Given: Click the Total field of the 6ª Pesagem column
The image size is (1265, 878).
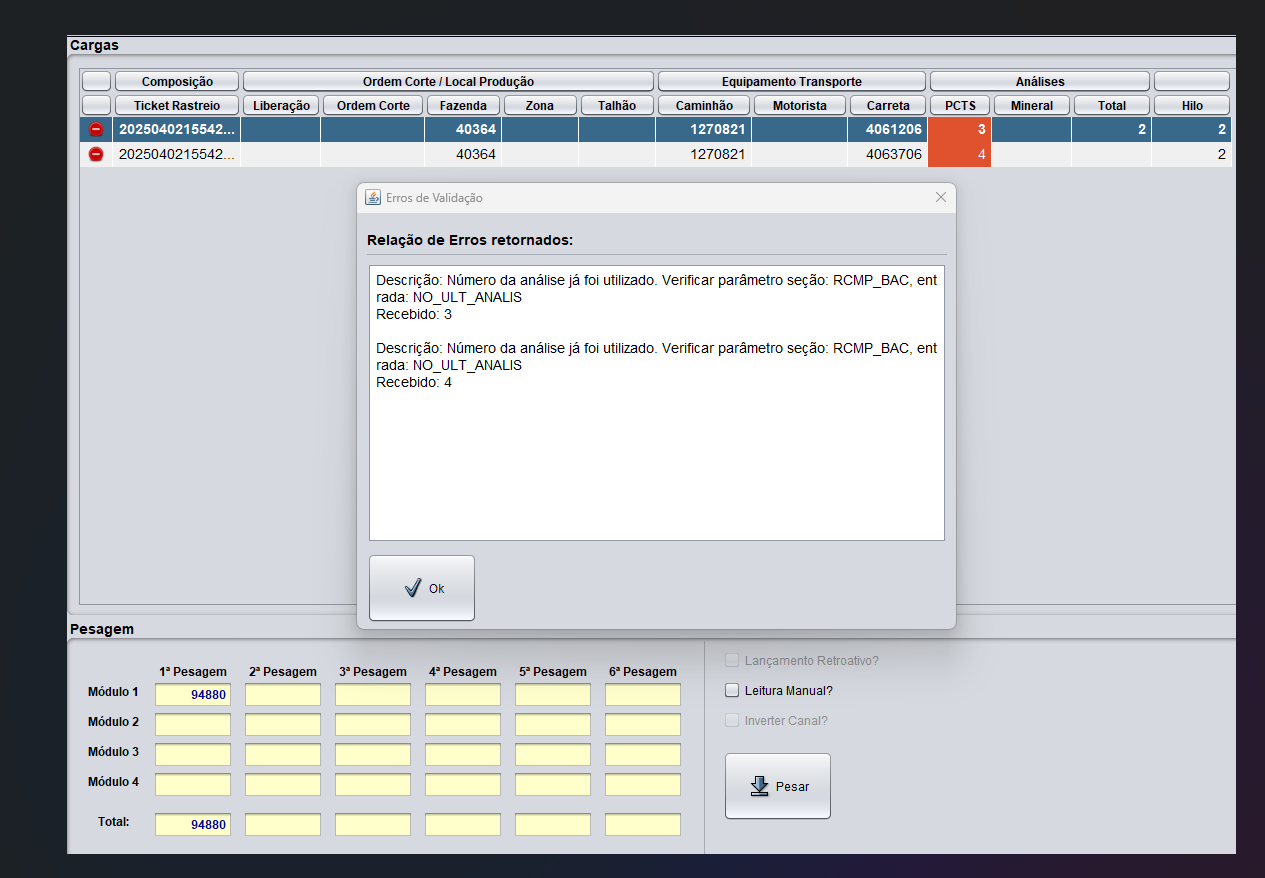Looking at the screenshot, I should tap(643, 824).
